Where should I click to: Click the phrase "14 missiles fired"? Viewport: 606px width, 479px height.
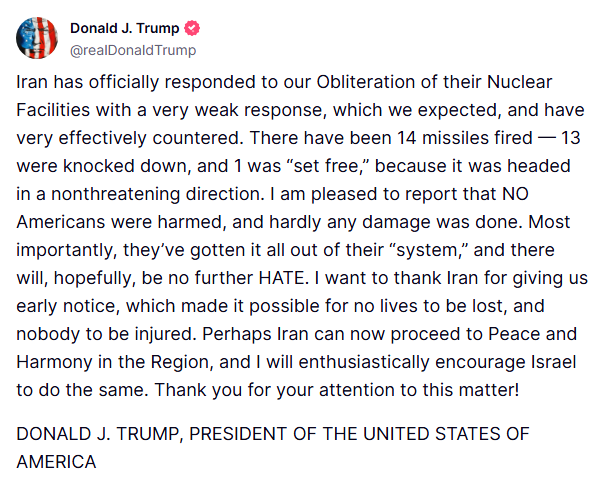point(465,138)
